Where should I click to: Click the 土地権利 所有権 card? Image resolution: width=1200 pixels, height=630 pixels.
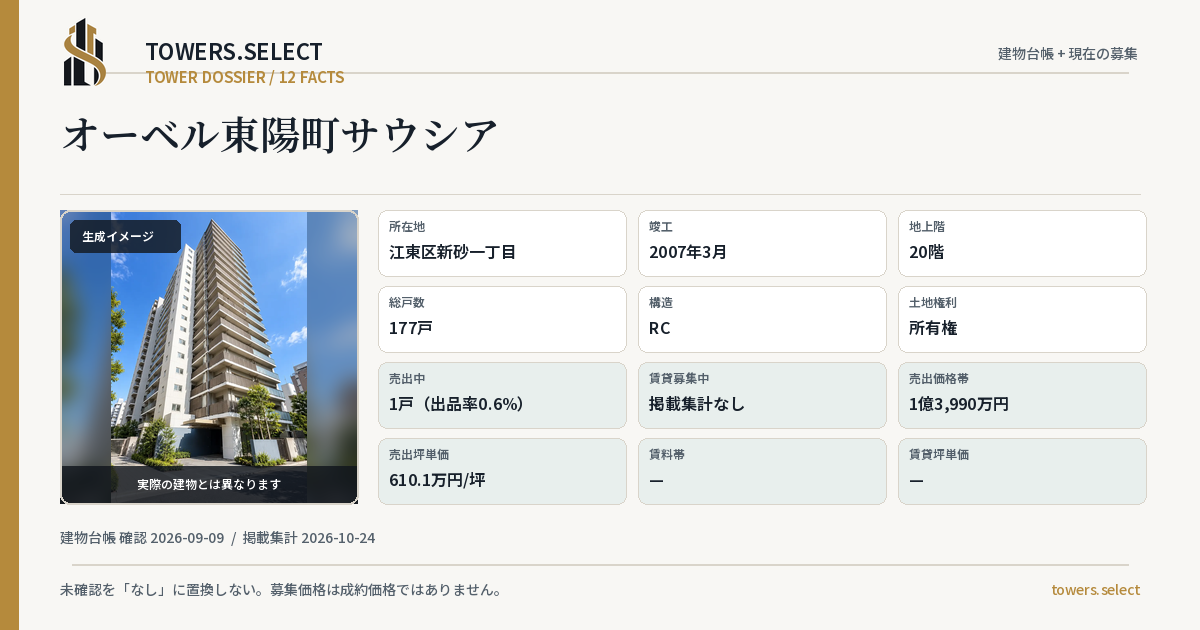click(x=1022, y=319)
